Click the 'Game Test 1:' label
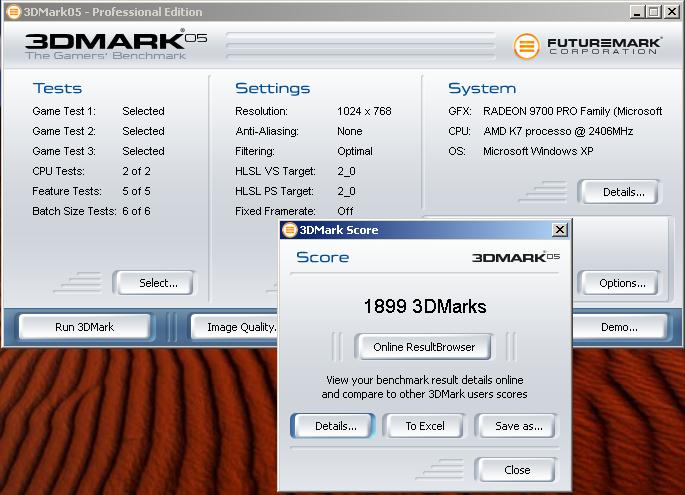This screenshot has height=495, width=685. (x=64, y=111)
